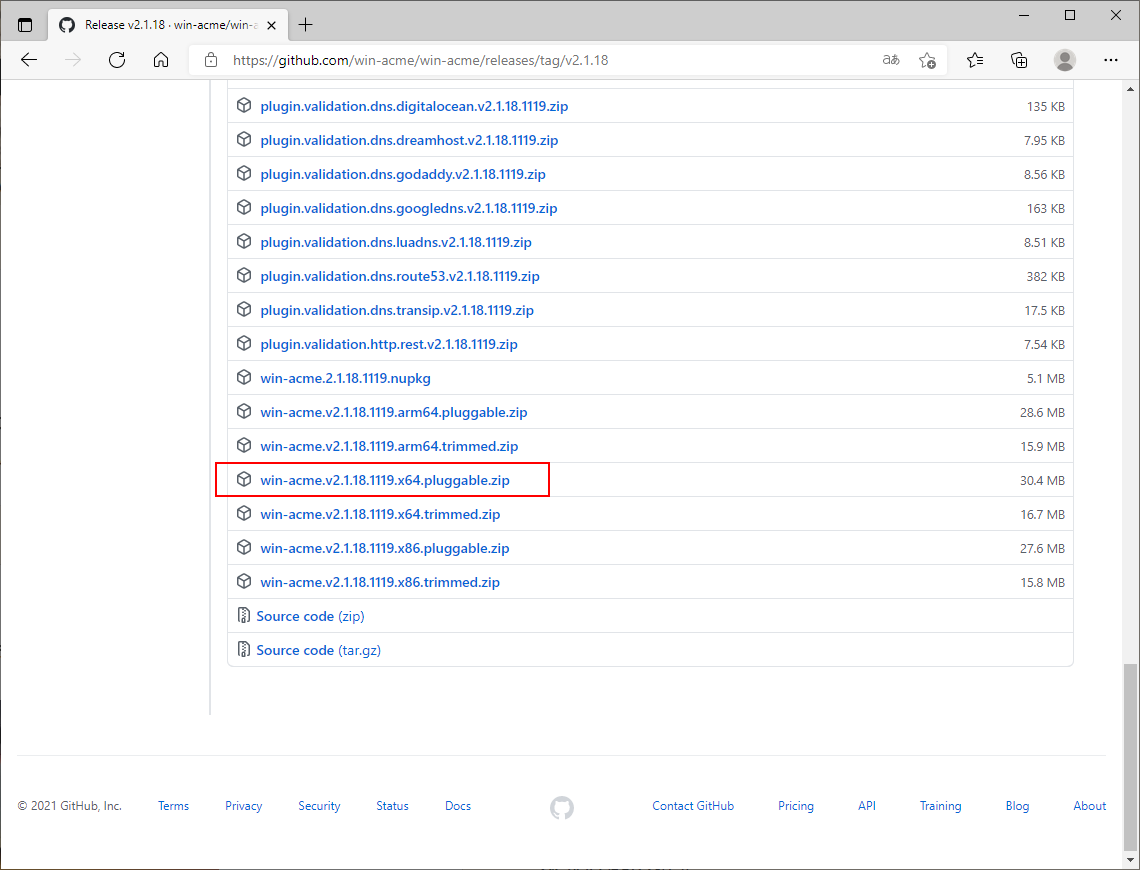1140x870 pixels.
Task: Download win-acme arm64.pluggable.zip
Action: point(394,412)
